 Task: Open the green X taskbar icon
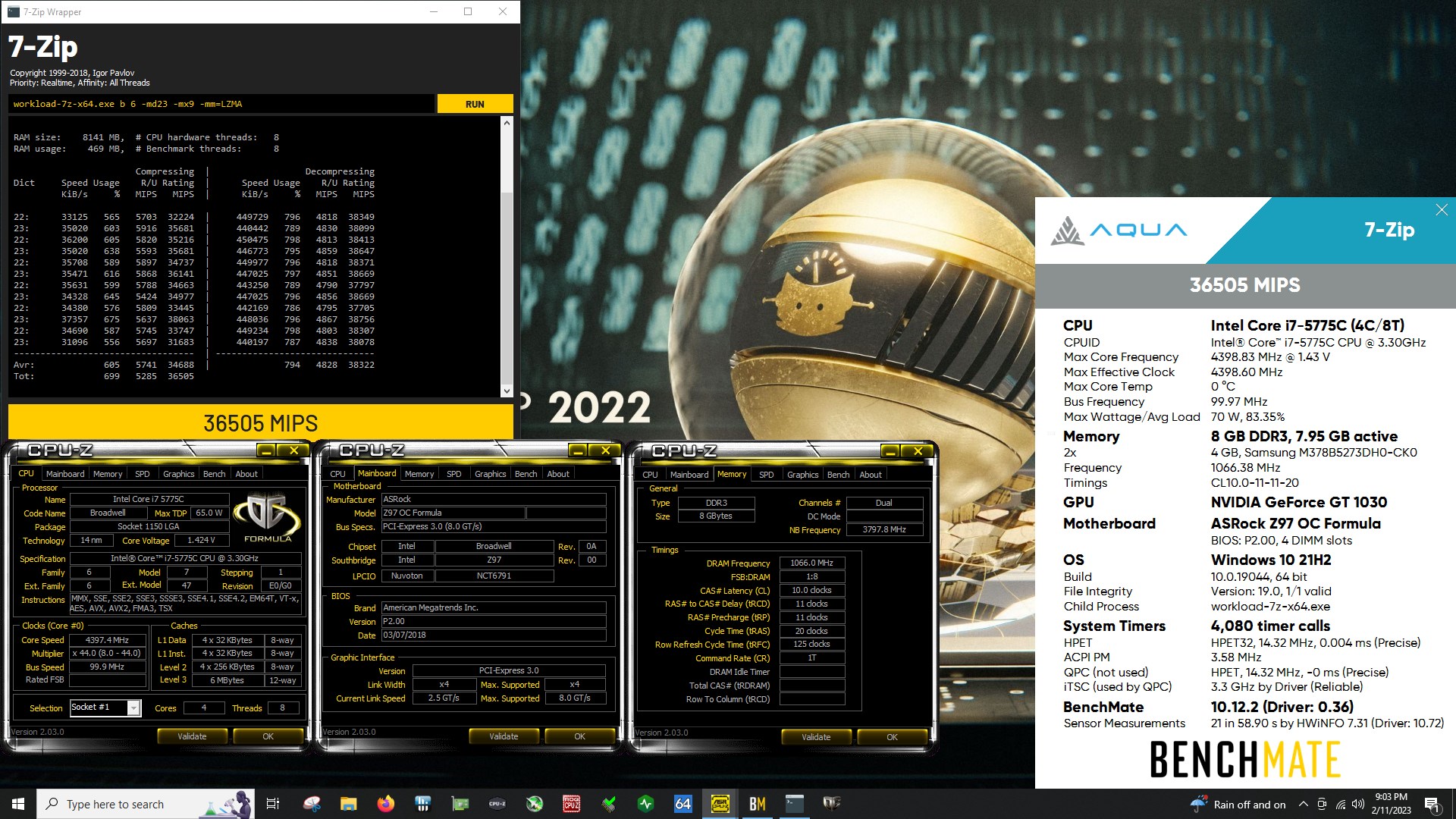pyautogui.click(x=534, y=804)
